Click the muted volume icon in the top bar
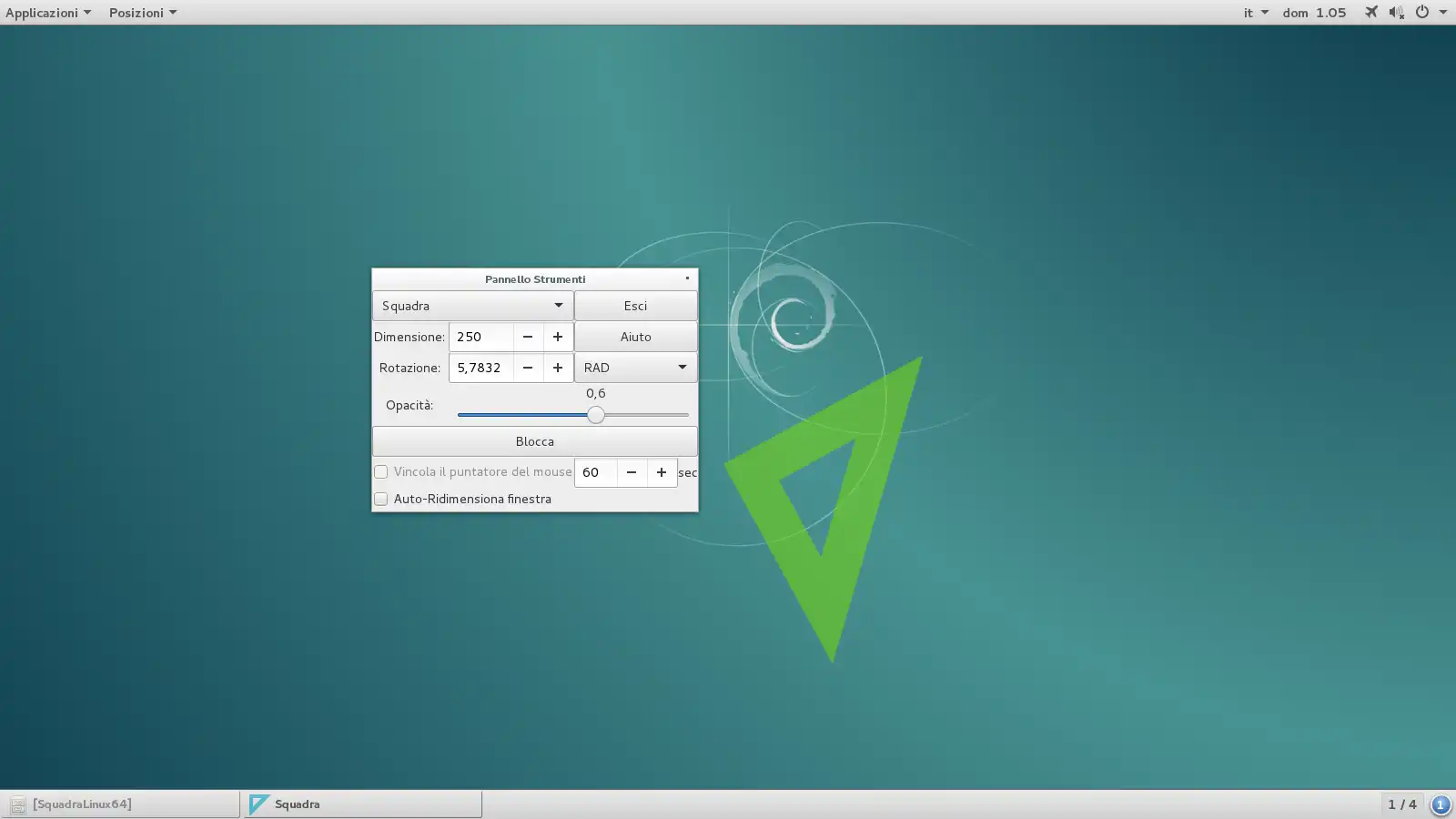The width and height of the screenshot is (1456, 819). [x=1396, y=13]
